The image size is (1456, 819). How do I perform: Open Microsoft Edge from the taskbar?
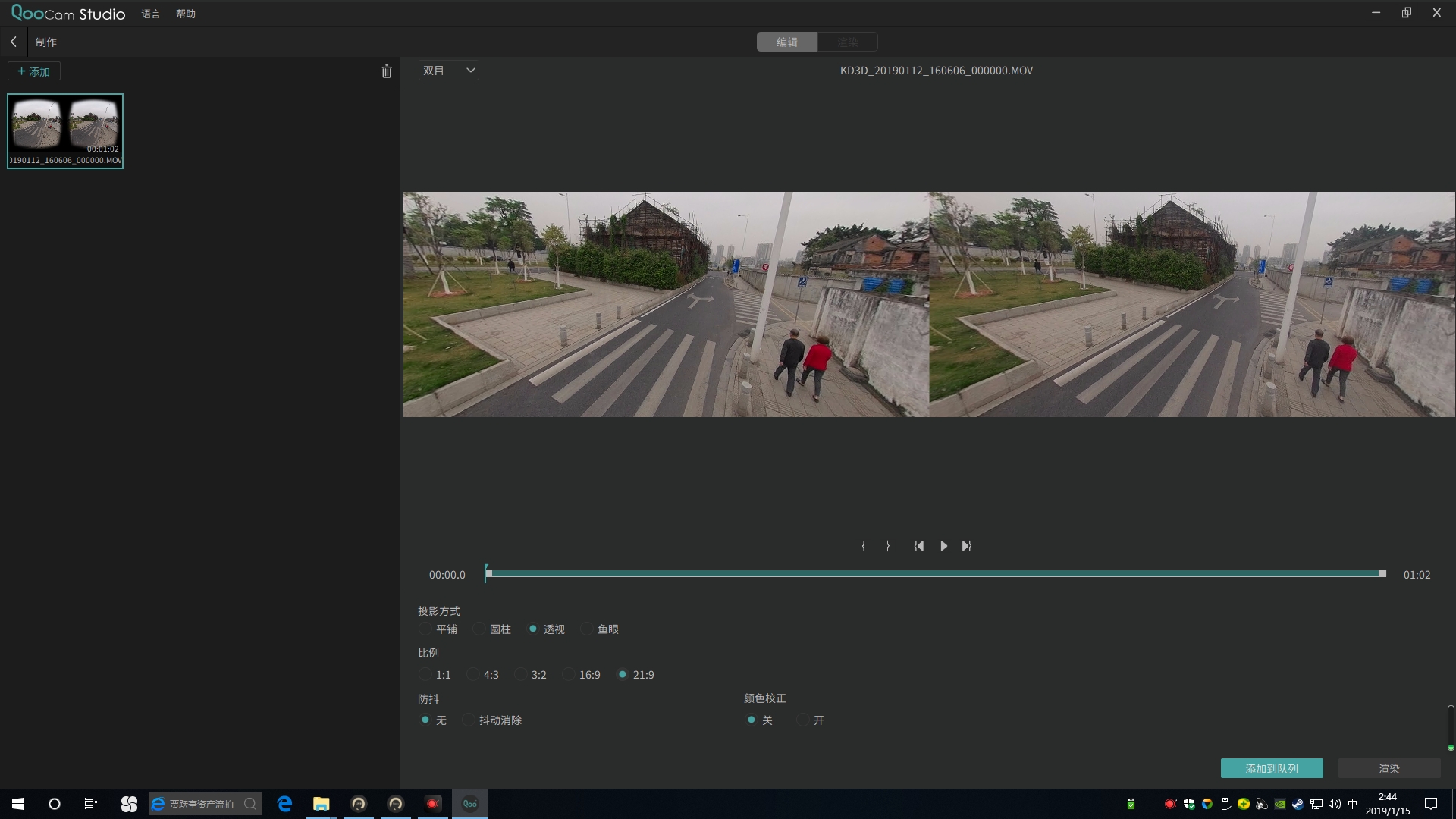[x=284, y=804]
